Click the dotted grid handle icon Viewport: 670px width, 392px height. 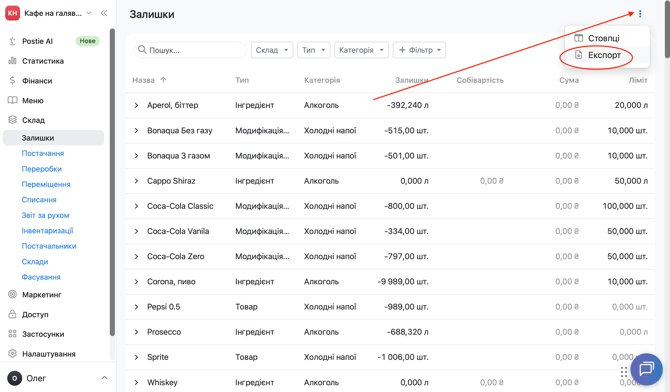click(624, 371)
